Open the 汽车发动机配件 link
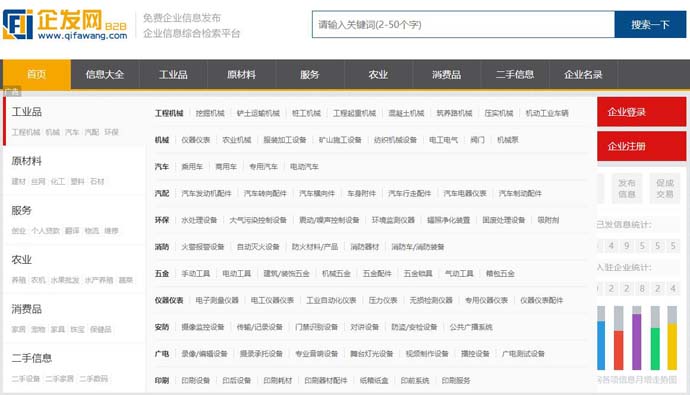 pos(206,193)
